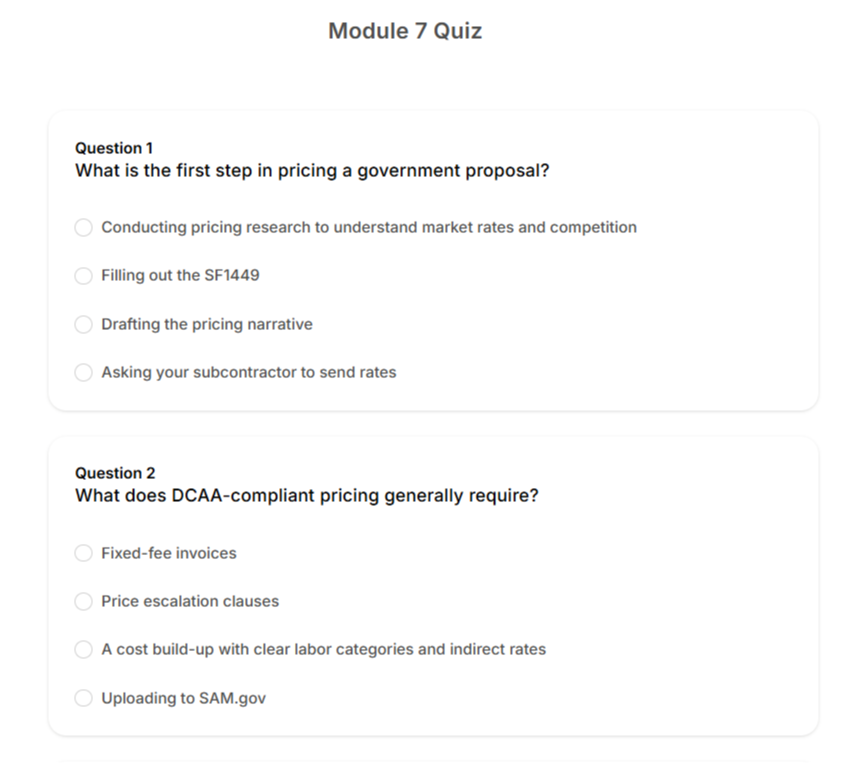Click the question text about first pricing step
This screenshot has width=855, height=763.
312,171
